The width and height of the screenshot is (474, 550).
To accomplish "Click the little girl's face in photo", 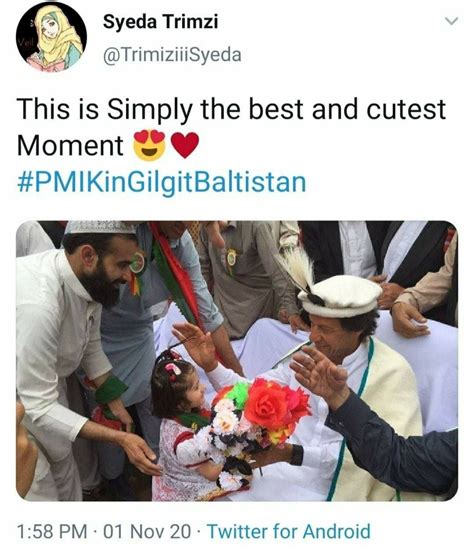I will click(x=191, y=392).
